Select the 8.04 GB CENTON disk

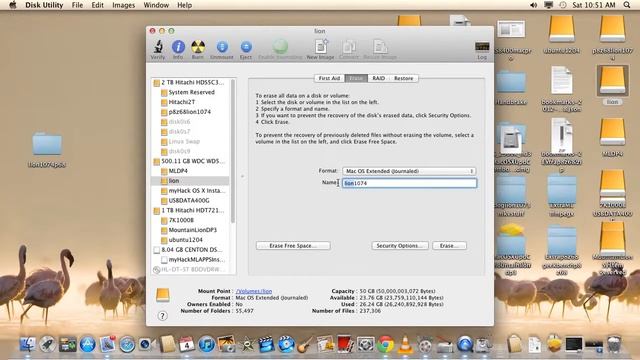(x=189, y=249)
